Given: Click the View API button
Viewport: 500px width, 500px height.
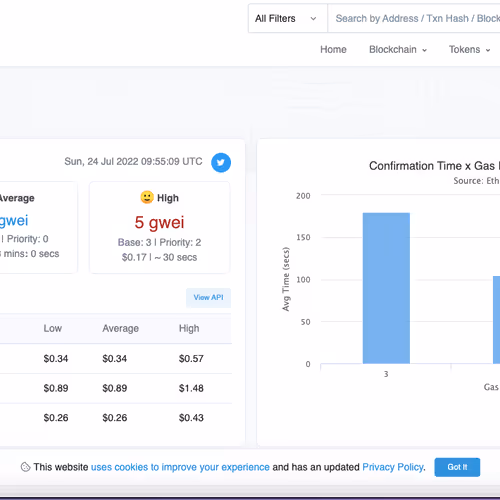Looking at the screenshot, I should [208, 298].
